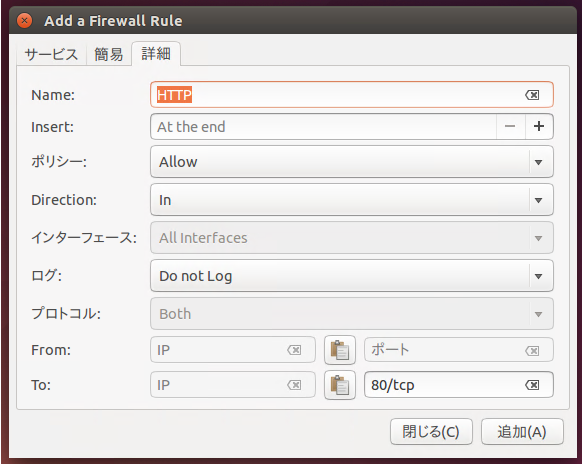Click into the Name text field

point(352,95)
